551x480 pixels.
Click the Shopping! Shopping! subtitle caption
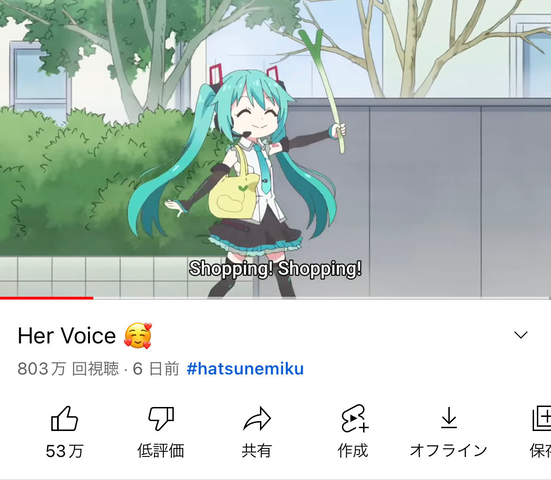(275, 270)
